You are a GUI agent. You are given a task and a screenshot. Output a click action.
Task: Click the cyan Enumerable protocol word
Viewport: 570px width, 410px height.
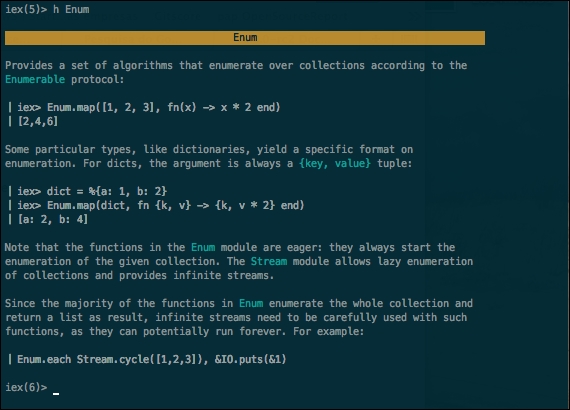click(x=35, y=79)
